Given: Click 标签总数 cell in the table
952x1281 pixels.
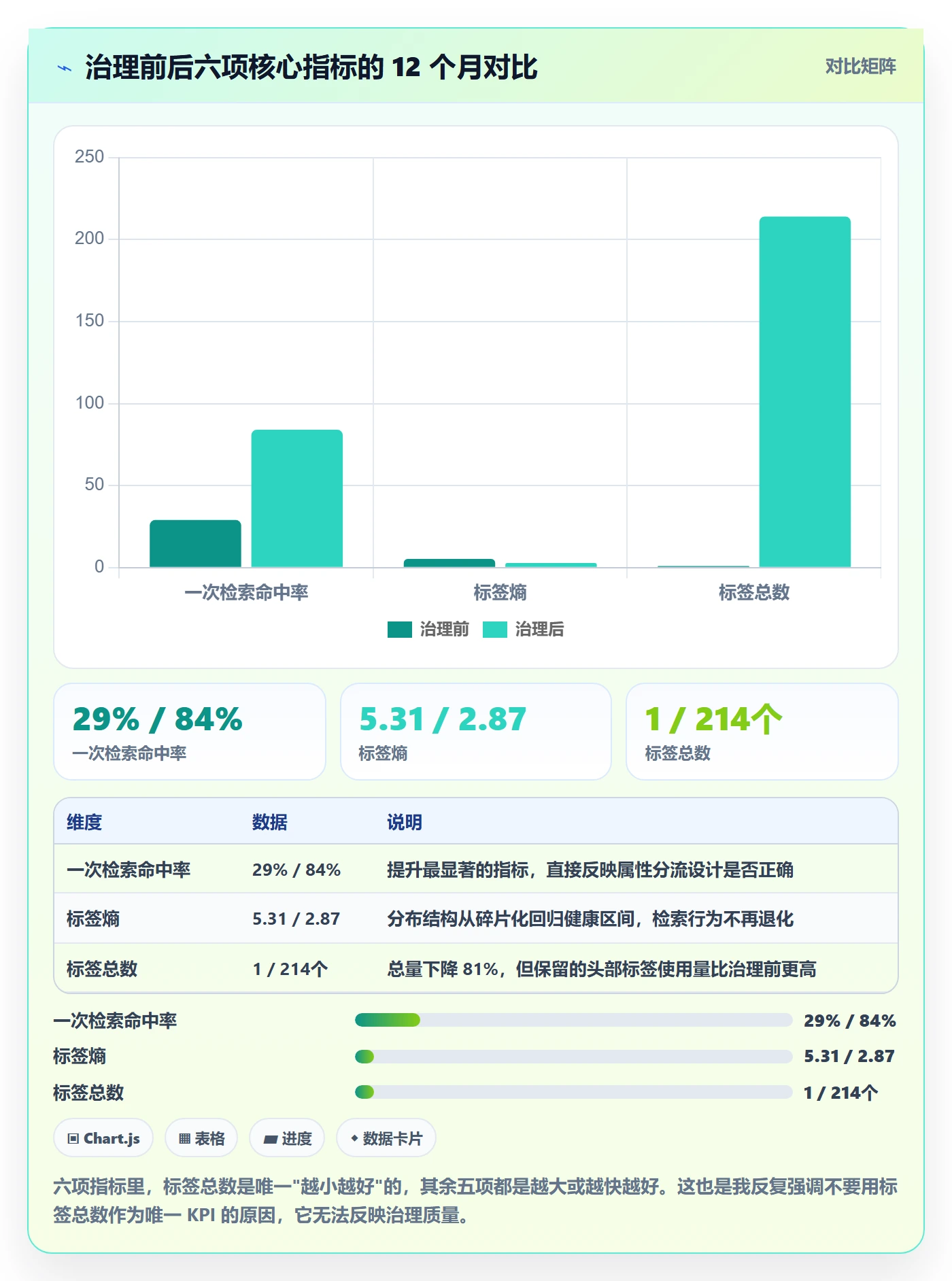Looking at the screenshot, I should [102, 969].
